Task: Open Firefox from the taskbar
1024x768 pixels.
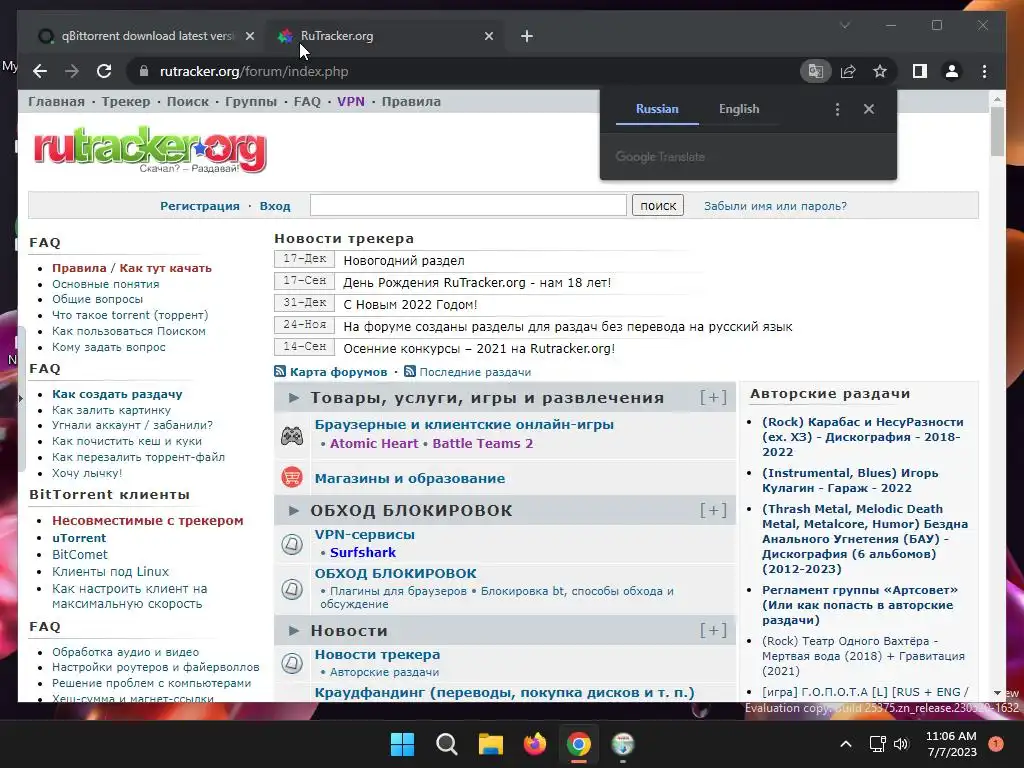Action: [x=535, y=744]
